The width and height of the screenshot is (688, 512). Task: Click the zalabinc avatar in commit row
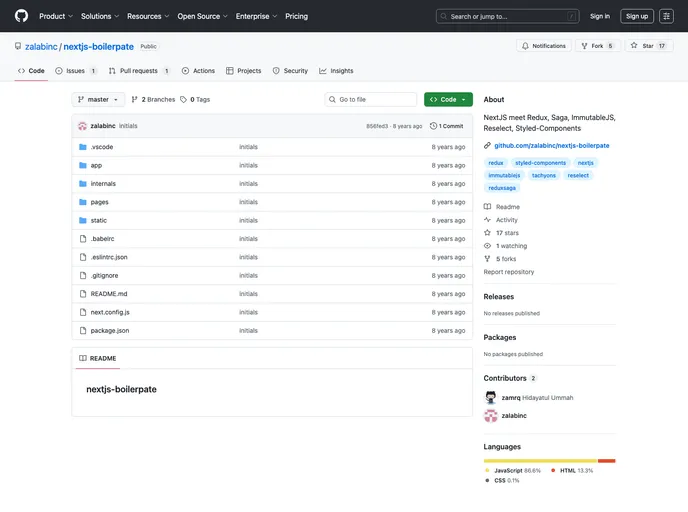(x=82, y=126)
